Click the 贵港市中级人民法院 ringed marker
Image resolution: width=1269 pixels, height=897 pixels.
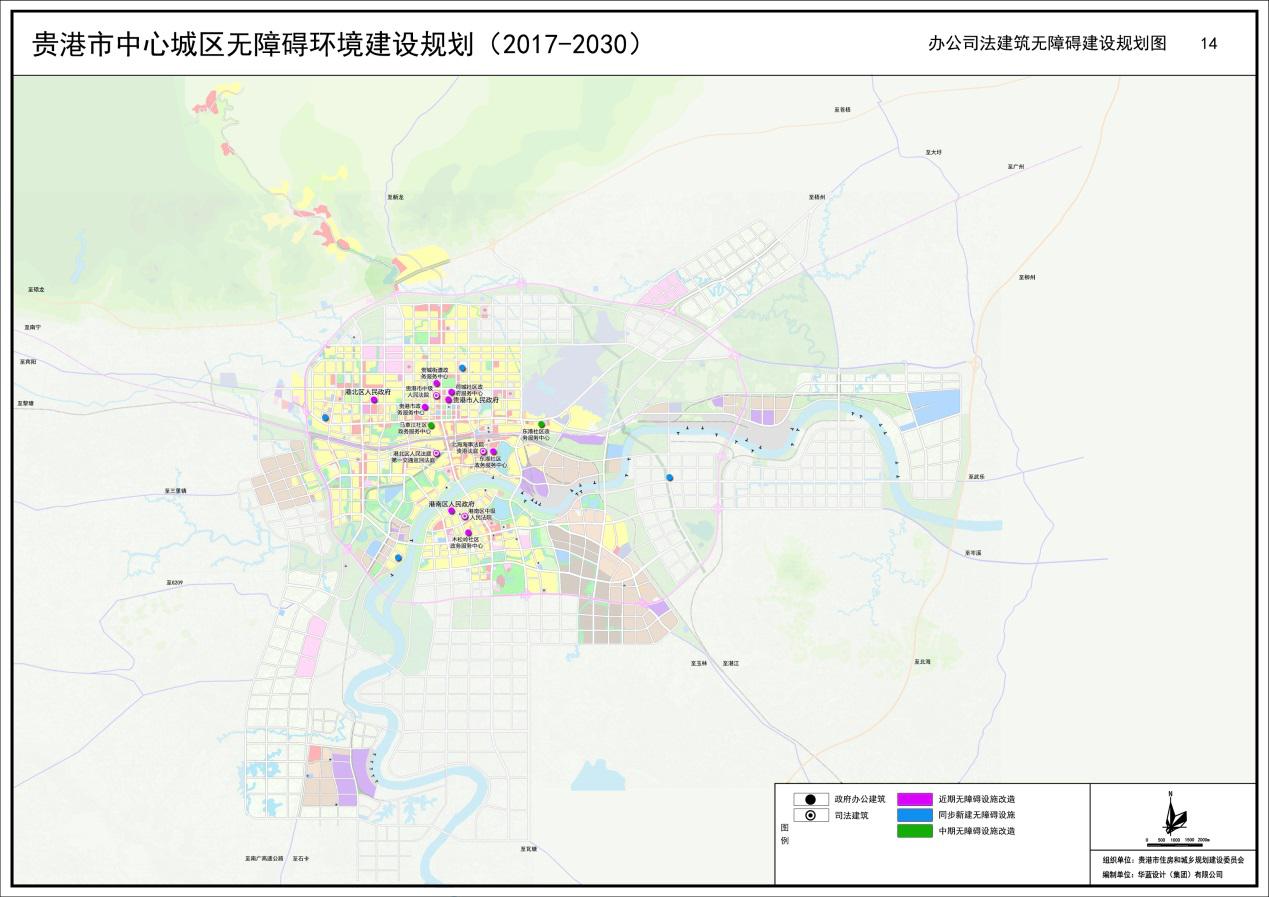[436, 396]
